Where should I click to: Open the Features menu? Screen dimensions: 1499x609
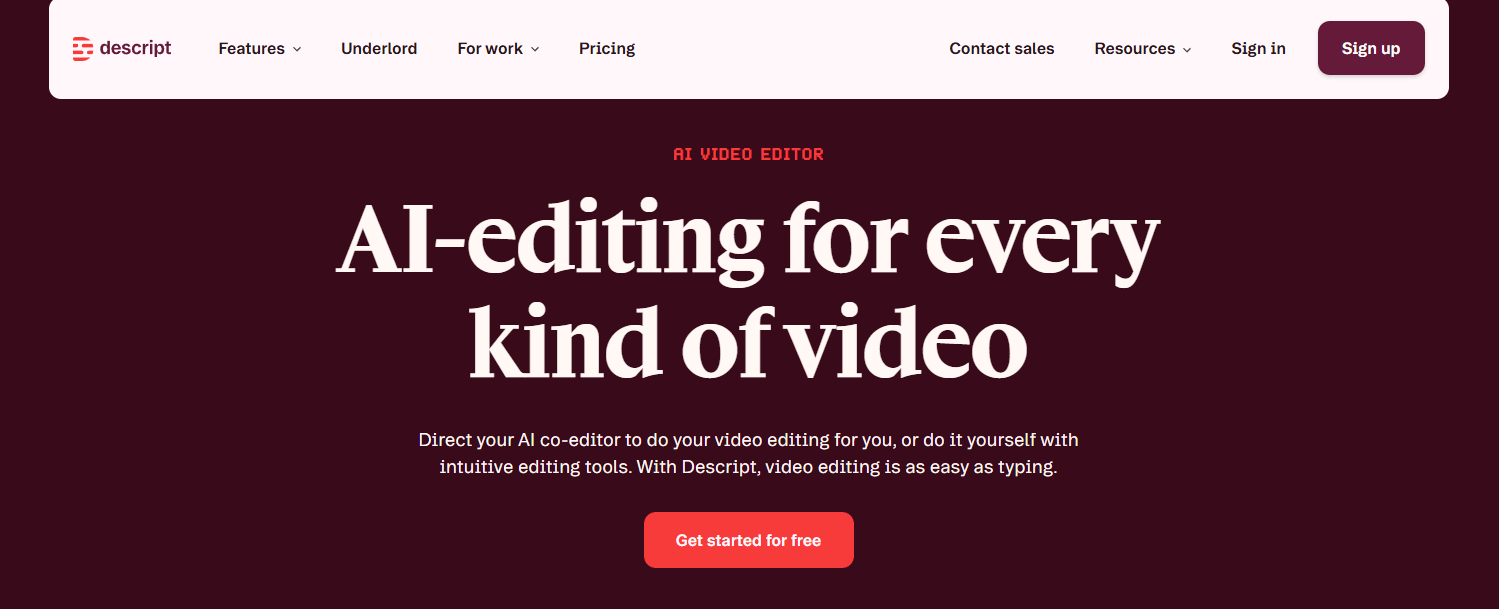251,48
